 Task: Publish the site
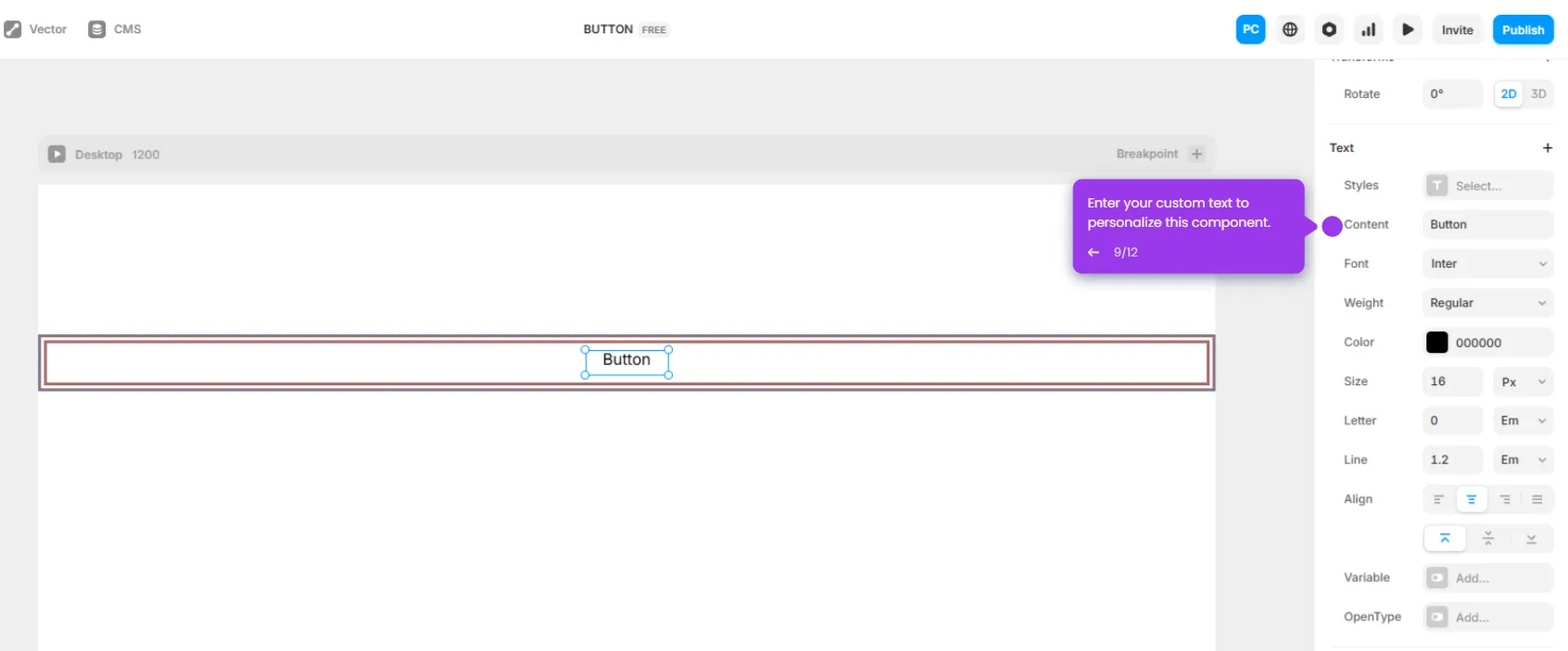(x=1523, y=30)
